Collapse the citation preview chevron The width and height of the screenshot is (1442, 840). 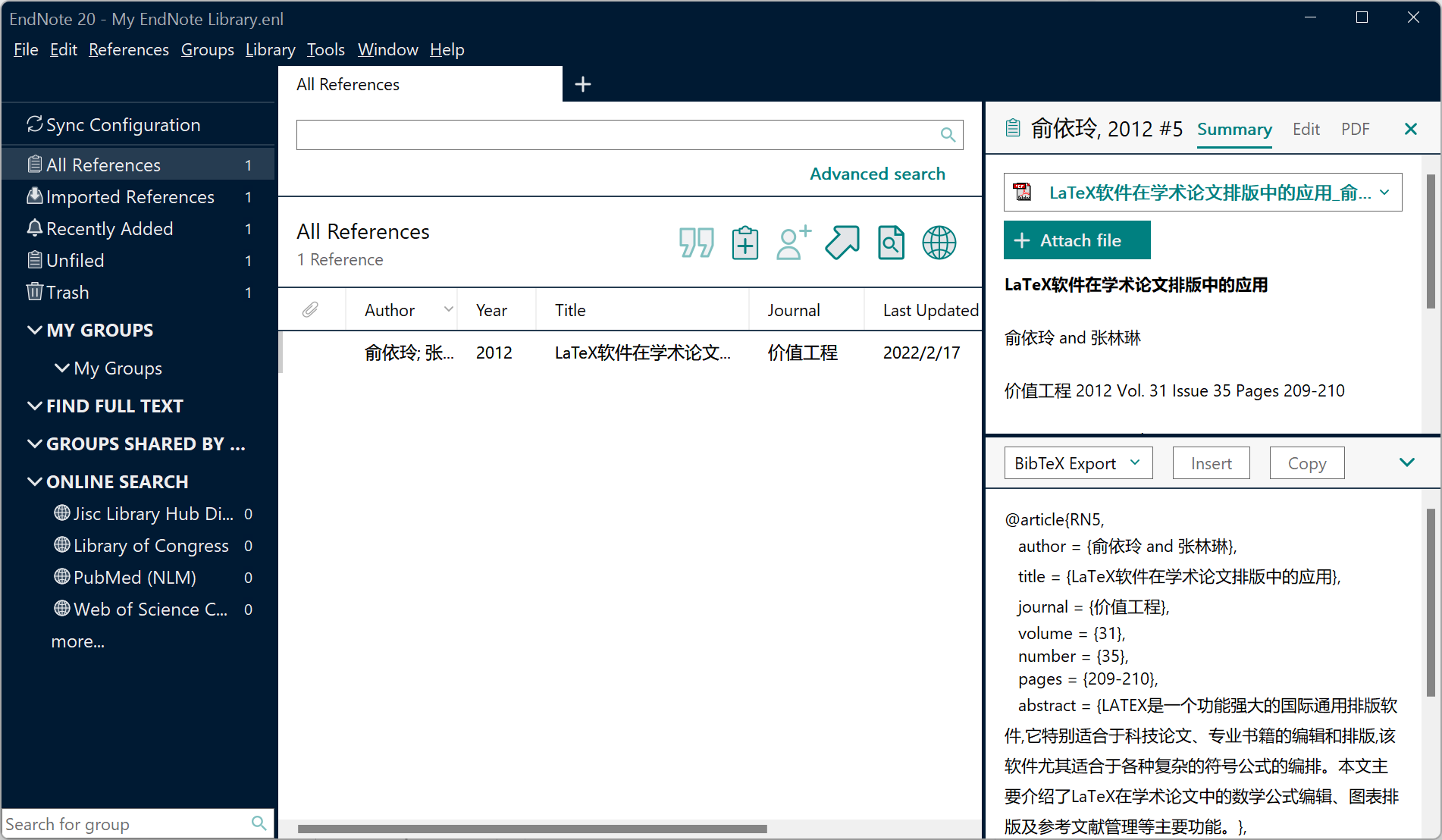[x=1407, y=462]
